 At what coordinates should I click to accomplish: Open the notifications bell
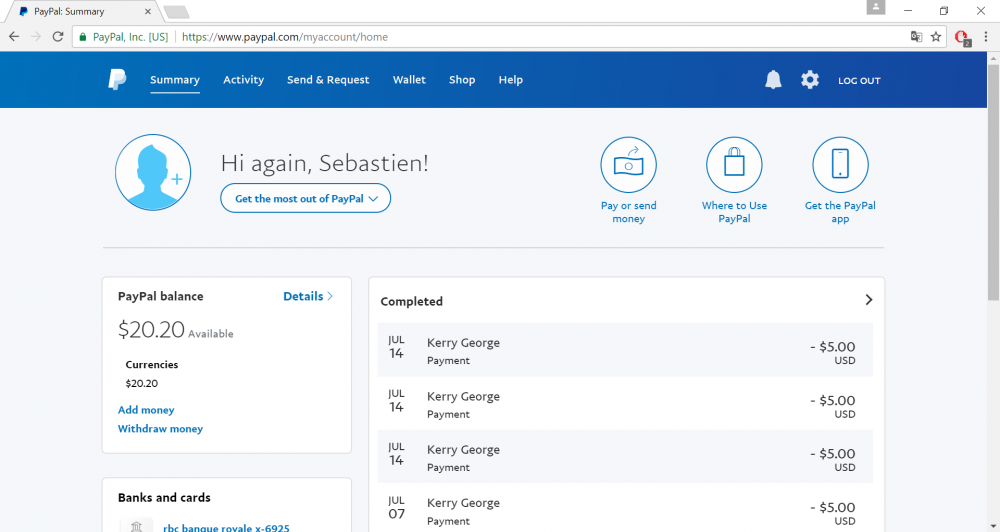tap(773, 80)
